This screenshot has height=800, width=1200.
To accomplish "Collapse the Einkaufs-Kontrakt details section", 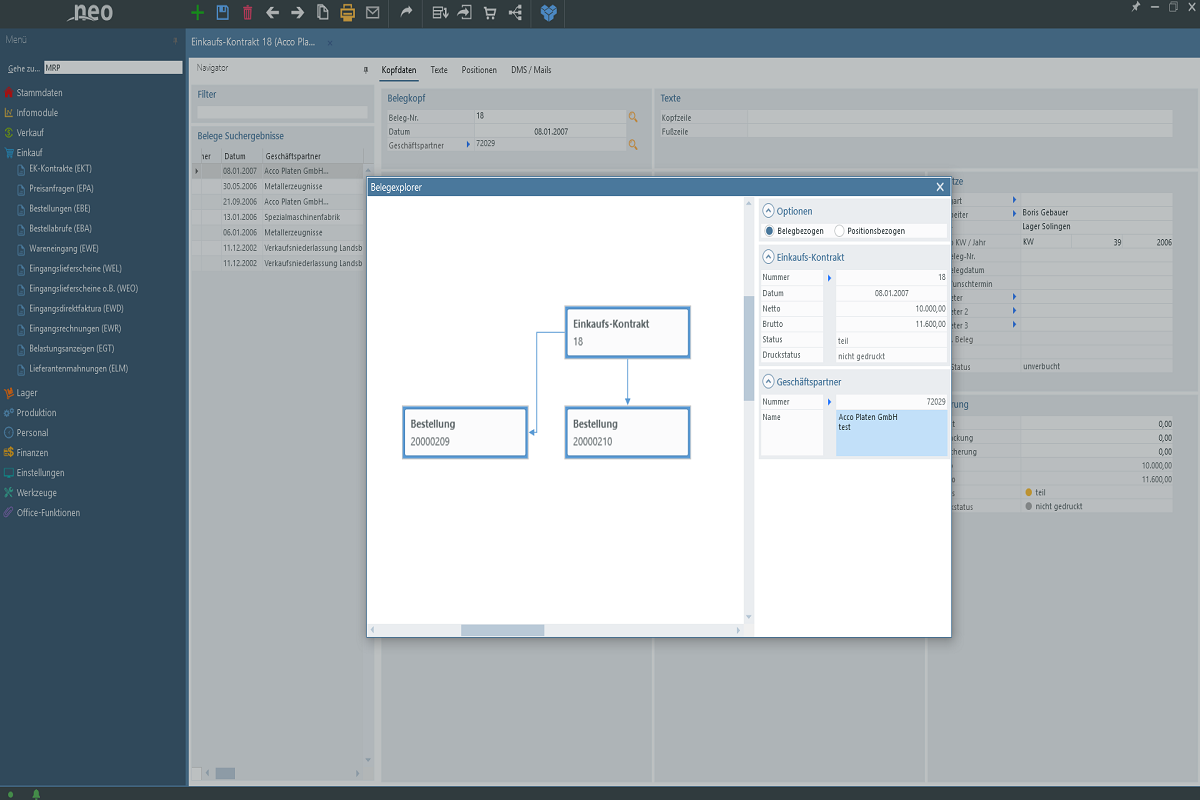I will pyautogui.click(x=768, y=257).
